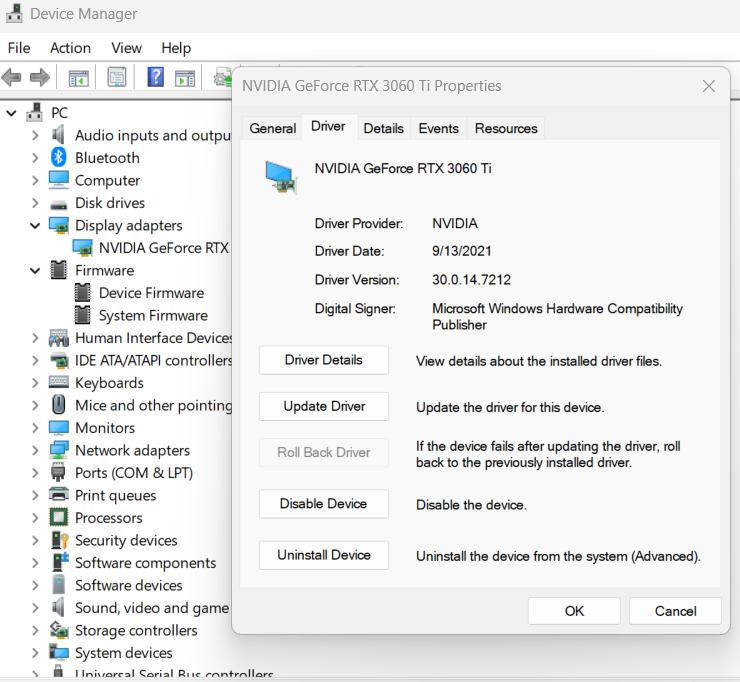Expand the Keyboards category

click(35, 383)
